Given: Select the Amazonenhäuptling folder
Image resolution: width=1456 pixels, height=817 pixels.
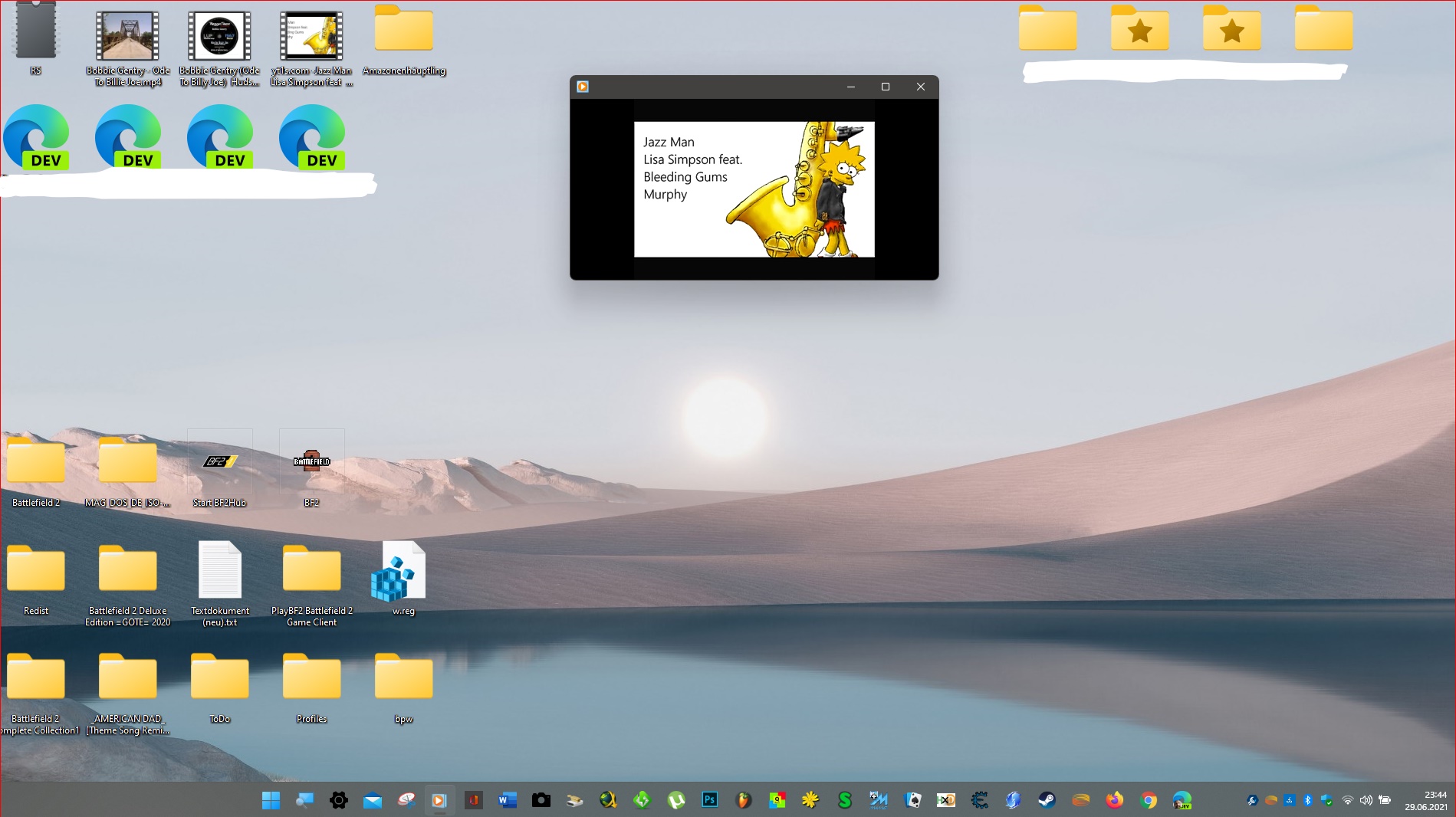Looking at the screenshot, I should tap(404, 41).
